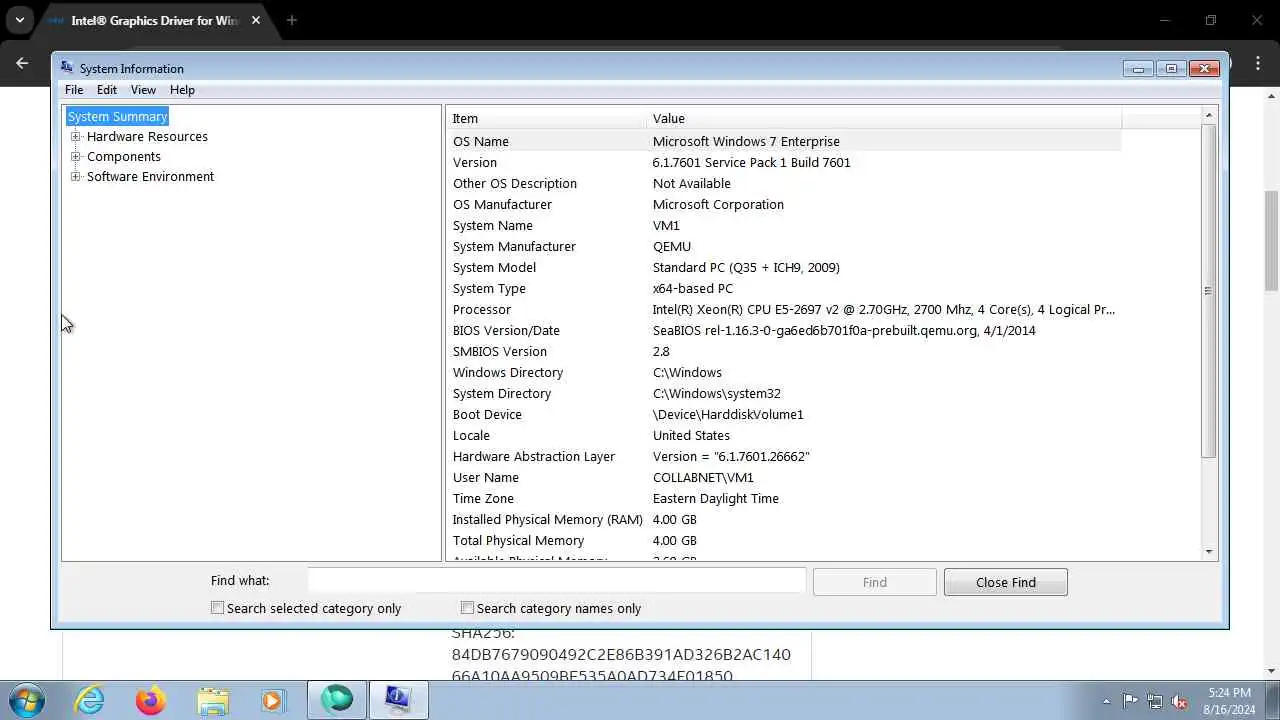Click the Find button
The width and height of the screenshot is (1280, 720).
pos(874,582)
